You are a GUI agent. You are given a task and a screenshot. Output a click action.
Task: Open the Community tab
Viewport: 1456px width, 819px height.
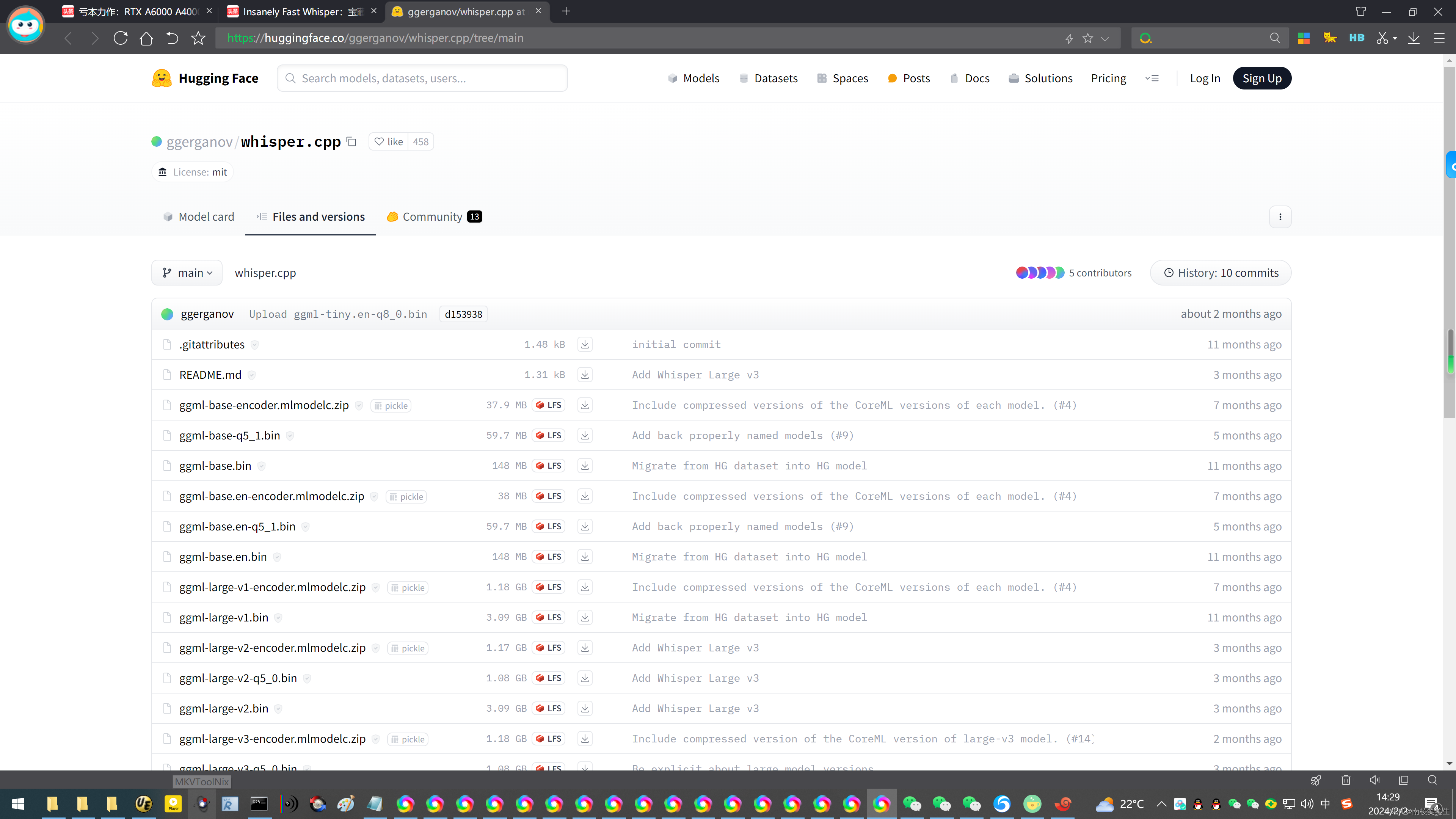(x=433, y=217)
